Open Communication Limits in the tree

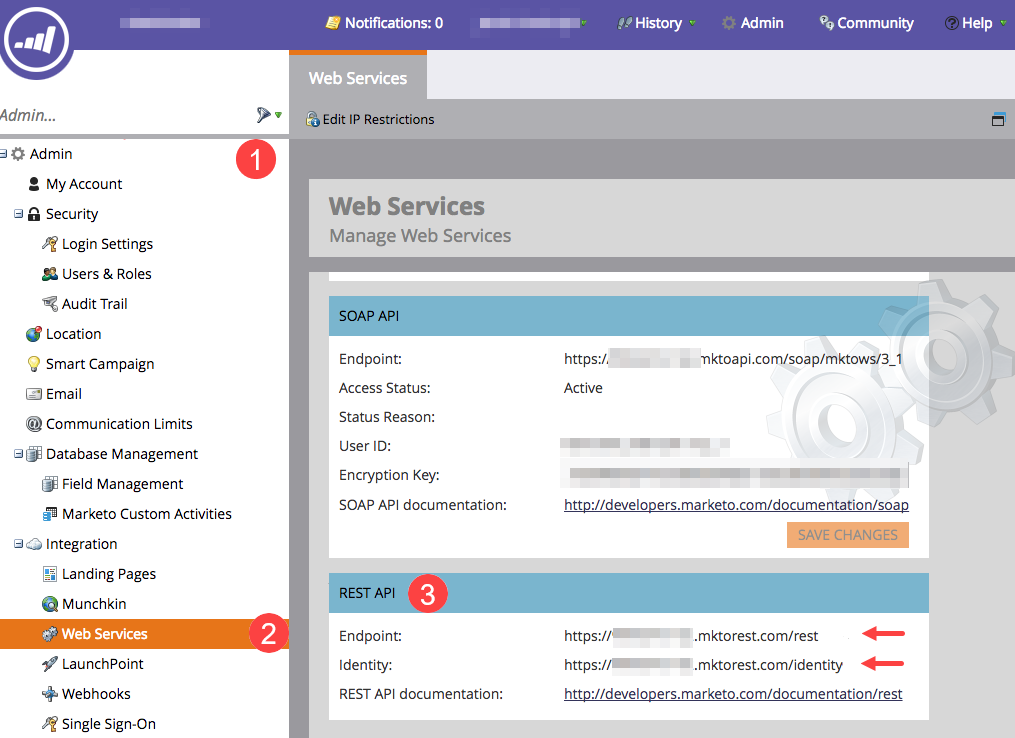(119, 424)
